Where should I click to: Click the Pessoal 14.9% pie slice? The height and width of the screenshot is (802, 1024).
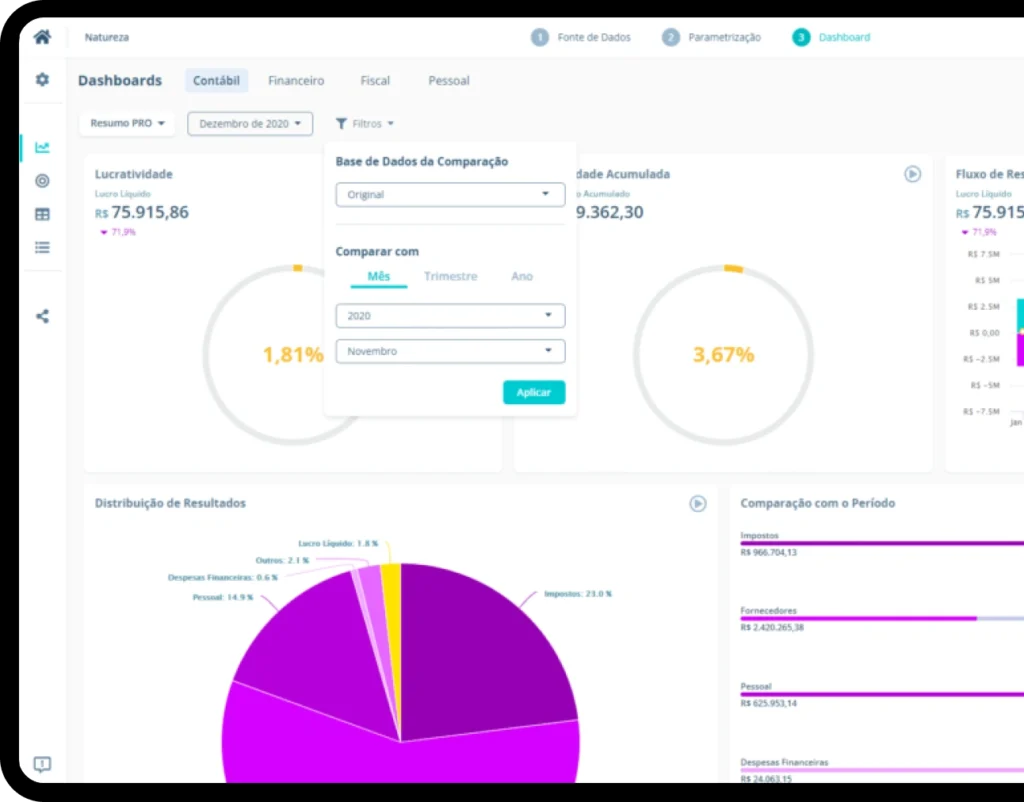pos(320,653)
